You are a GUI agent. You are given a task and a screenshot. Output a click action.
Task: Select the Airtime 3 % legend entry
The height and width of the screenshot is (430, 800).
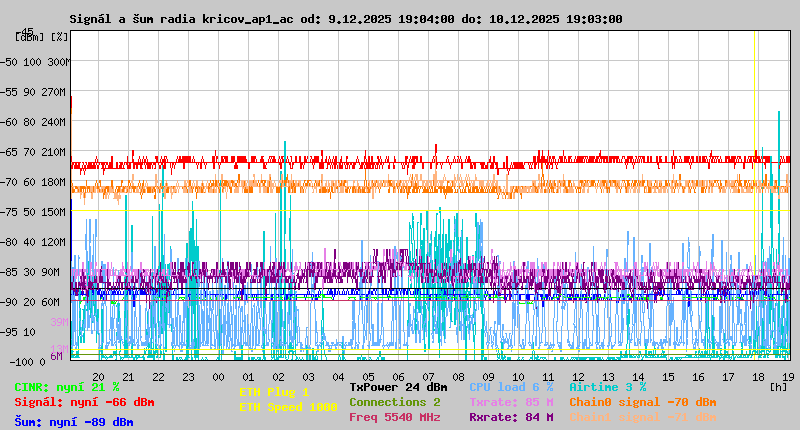tap(607, 387)
